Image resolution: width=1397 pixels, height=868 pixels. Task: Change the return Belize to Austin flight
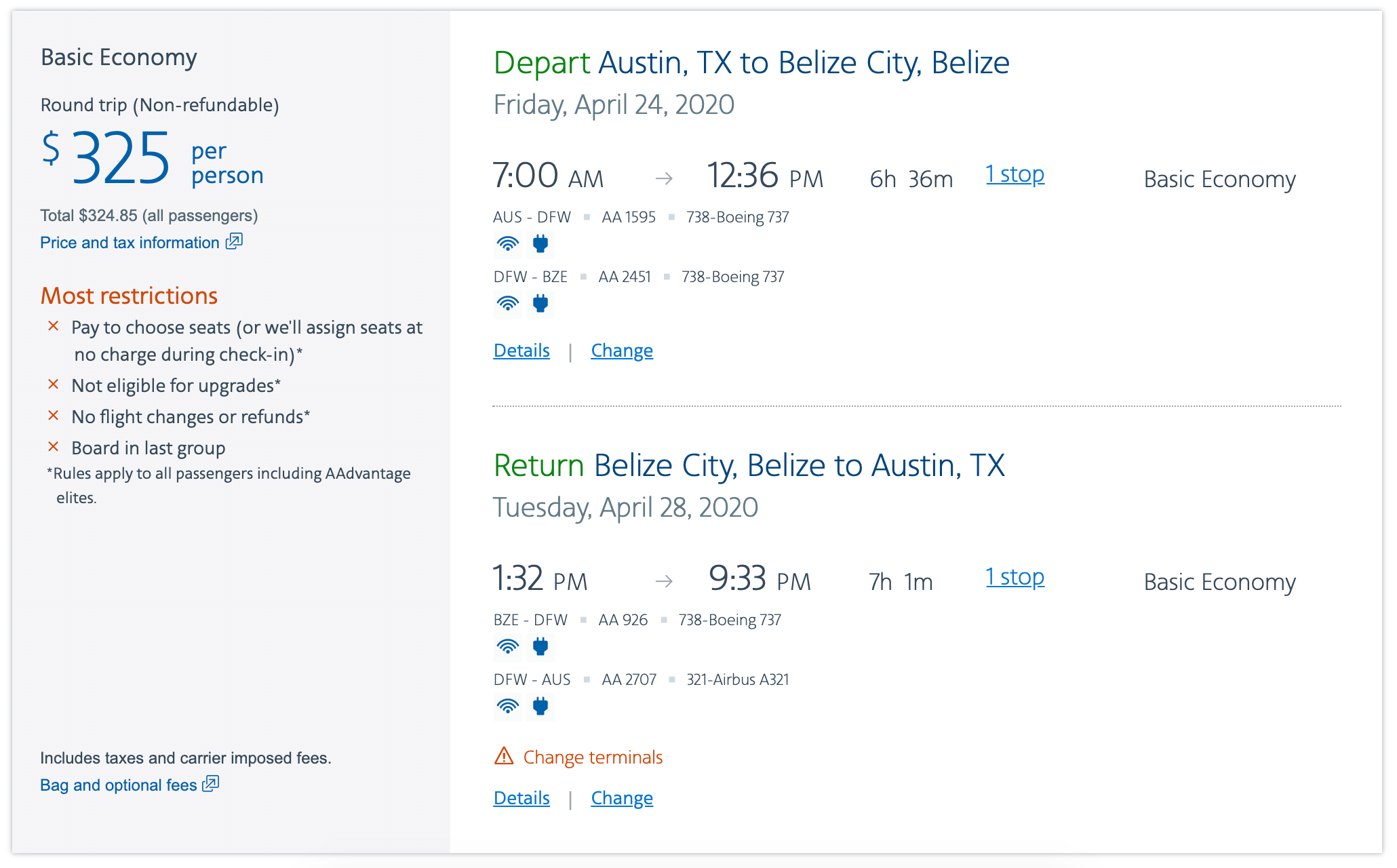(x=622, y=798)
